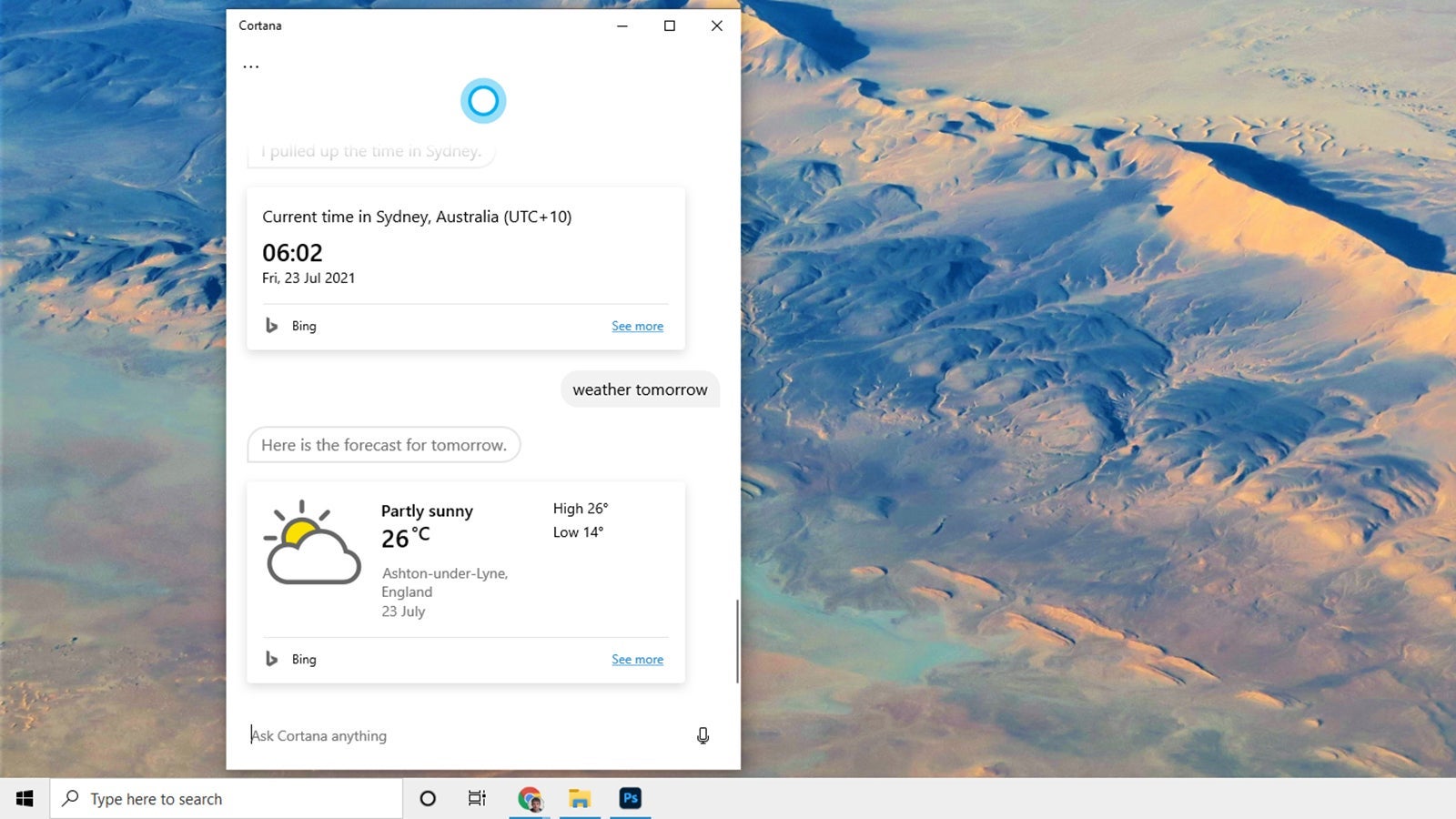Open the weather tomorrow chat bubble
1456x819 pixels.
[640, 389]
